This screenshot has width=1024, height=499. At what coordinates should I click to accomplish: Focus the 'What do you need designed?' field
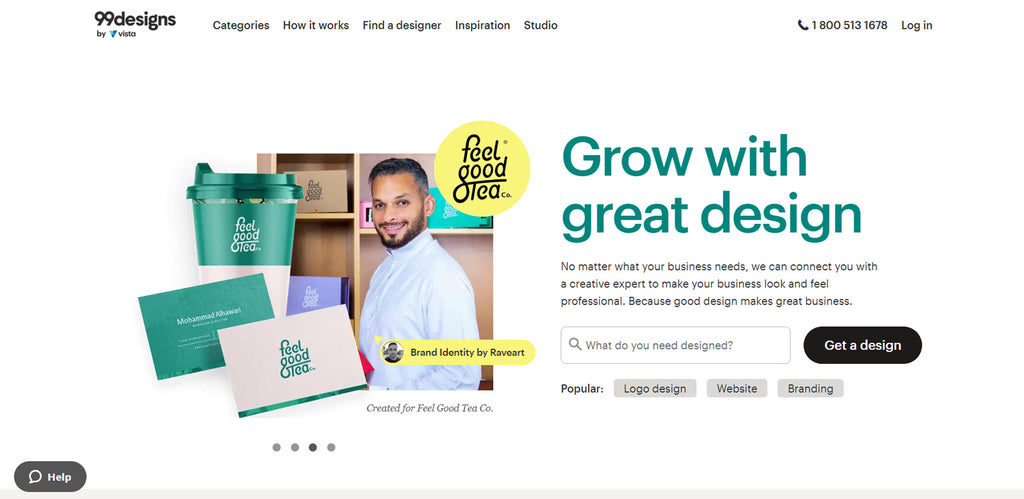[x=675, y=345]
